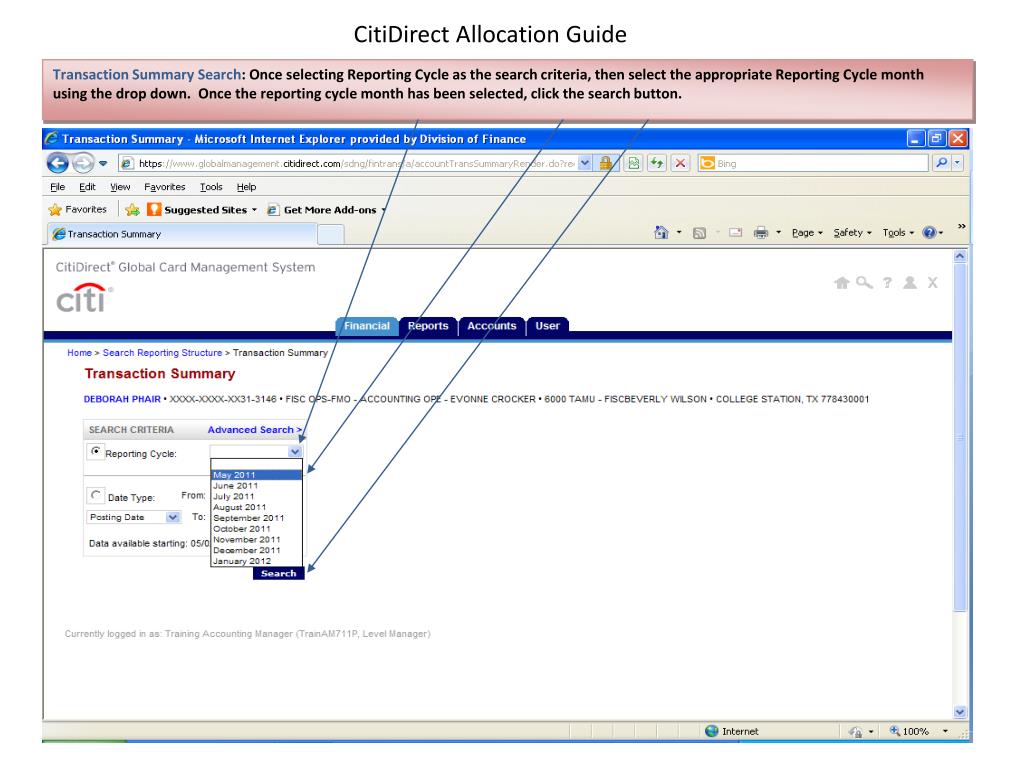Open the Tools menu in the menu bar
The height and width of the screenshot is (768, 1024).
click(211, 187)
